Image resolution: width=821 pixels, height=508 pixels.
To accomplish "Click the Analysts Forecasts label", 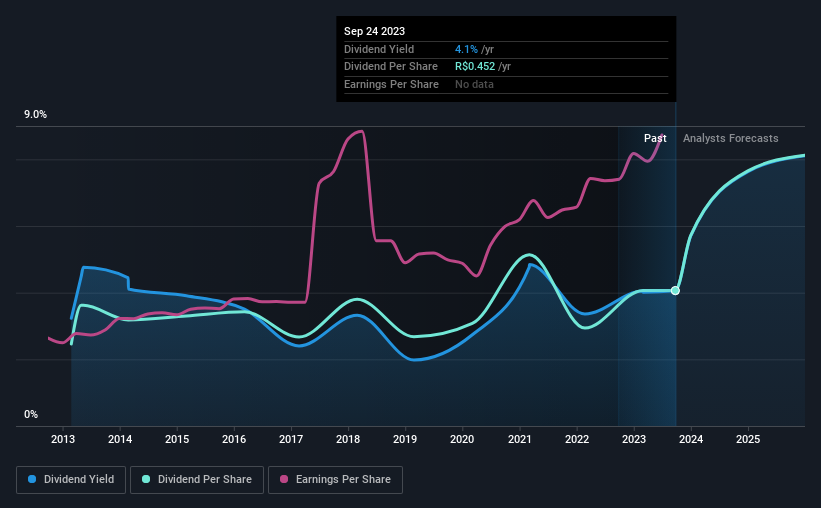I will point(730,138).
